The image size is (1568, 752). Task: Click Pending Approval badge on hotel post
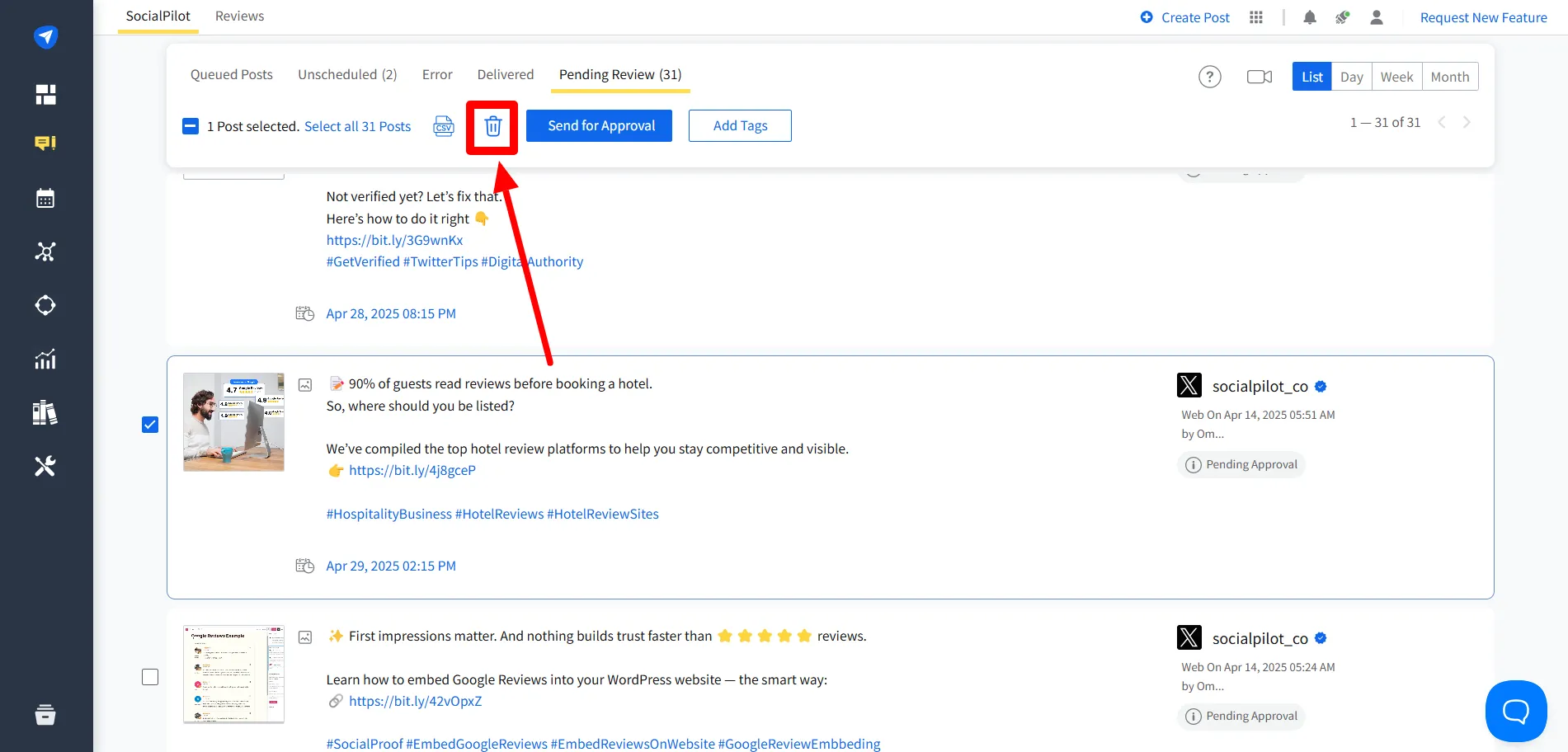coord(1241,465)
